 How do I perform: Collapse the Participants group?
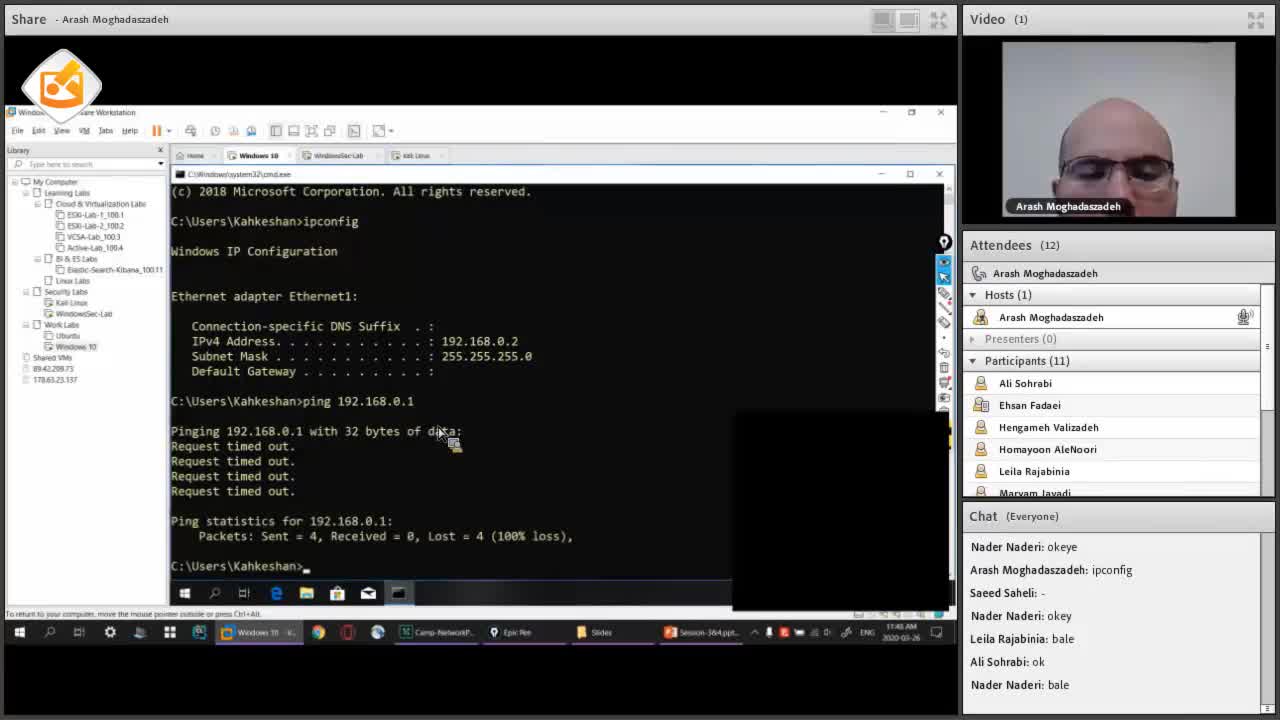[x=972, y=361]
